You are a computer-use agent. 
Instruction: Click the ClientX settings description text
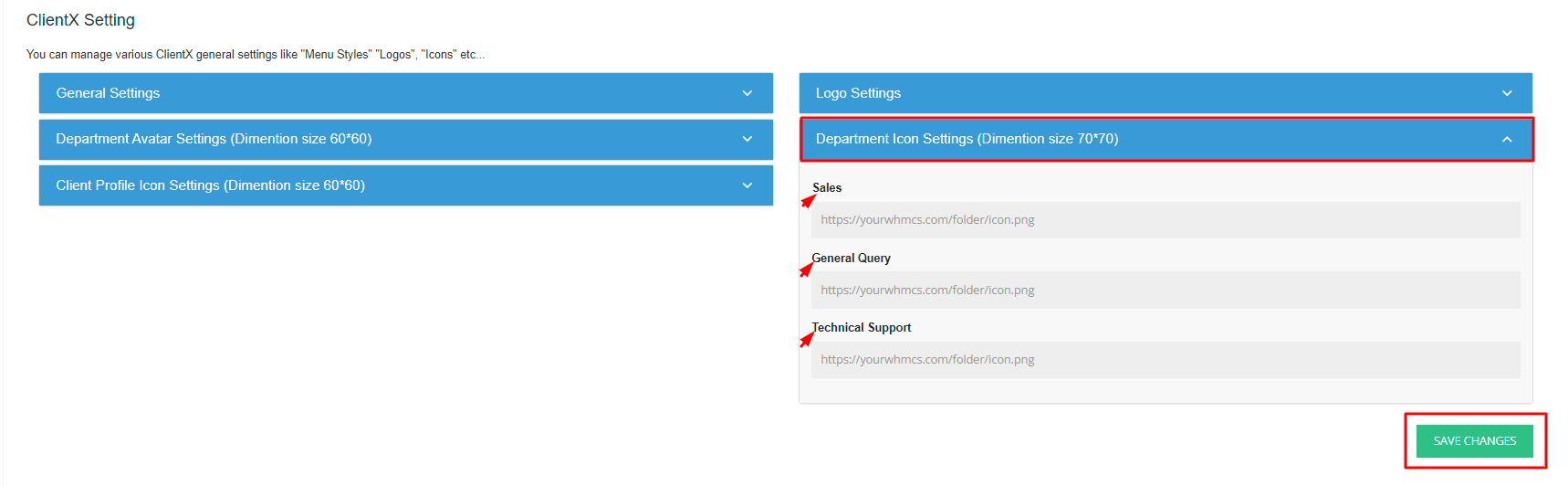[x=256, y=55]
